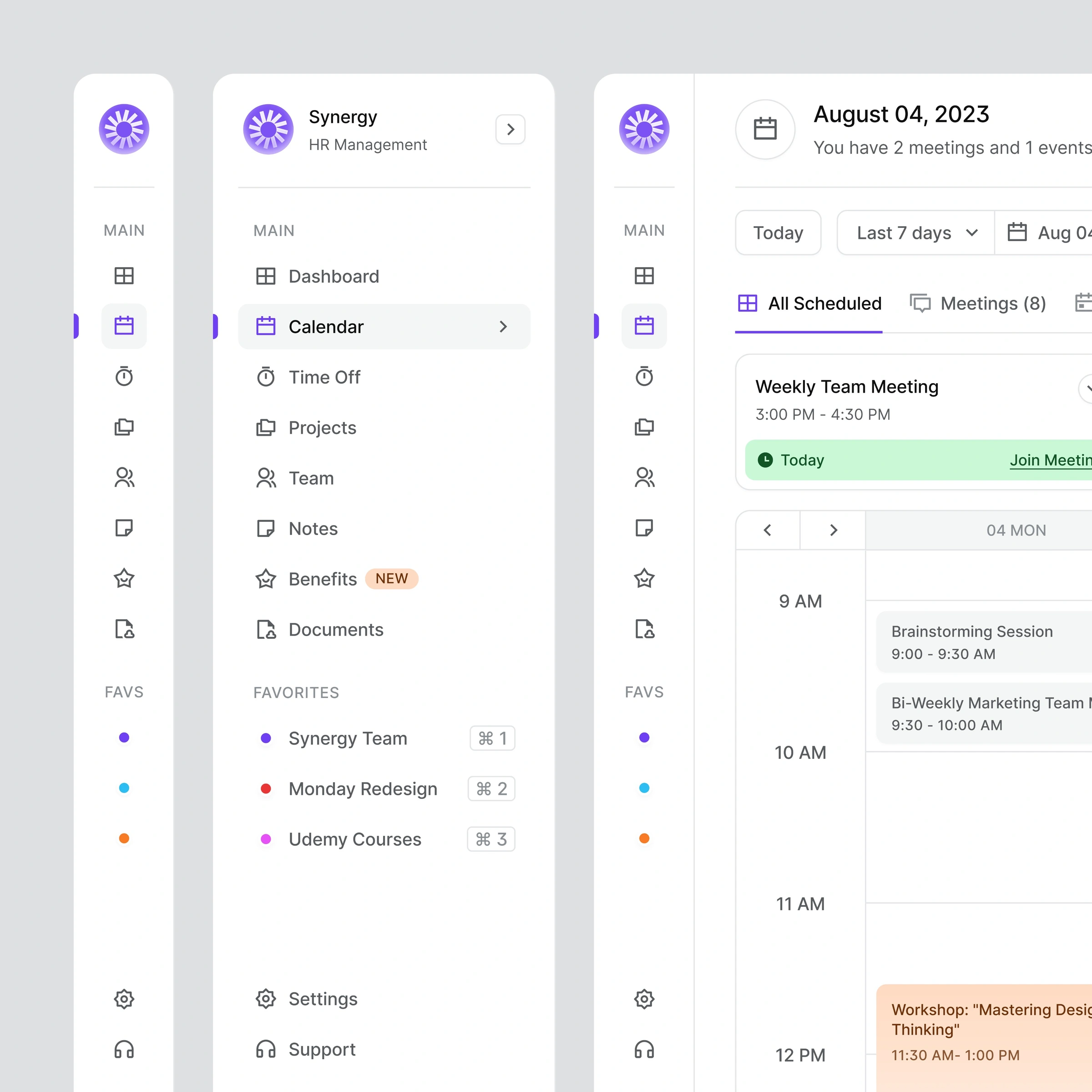The width and height of the screenshot is (1092, 1092).
Task: Click Synergy logo in leftmost collapsed sidebar
Action: point(124,129)
